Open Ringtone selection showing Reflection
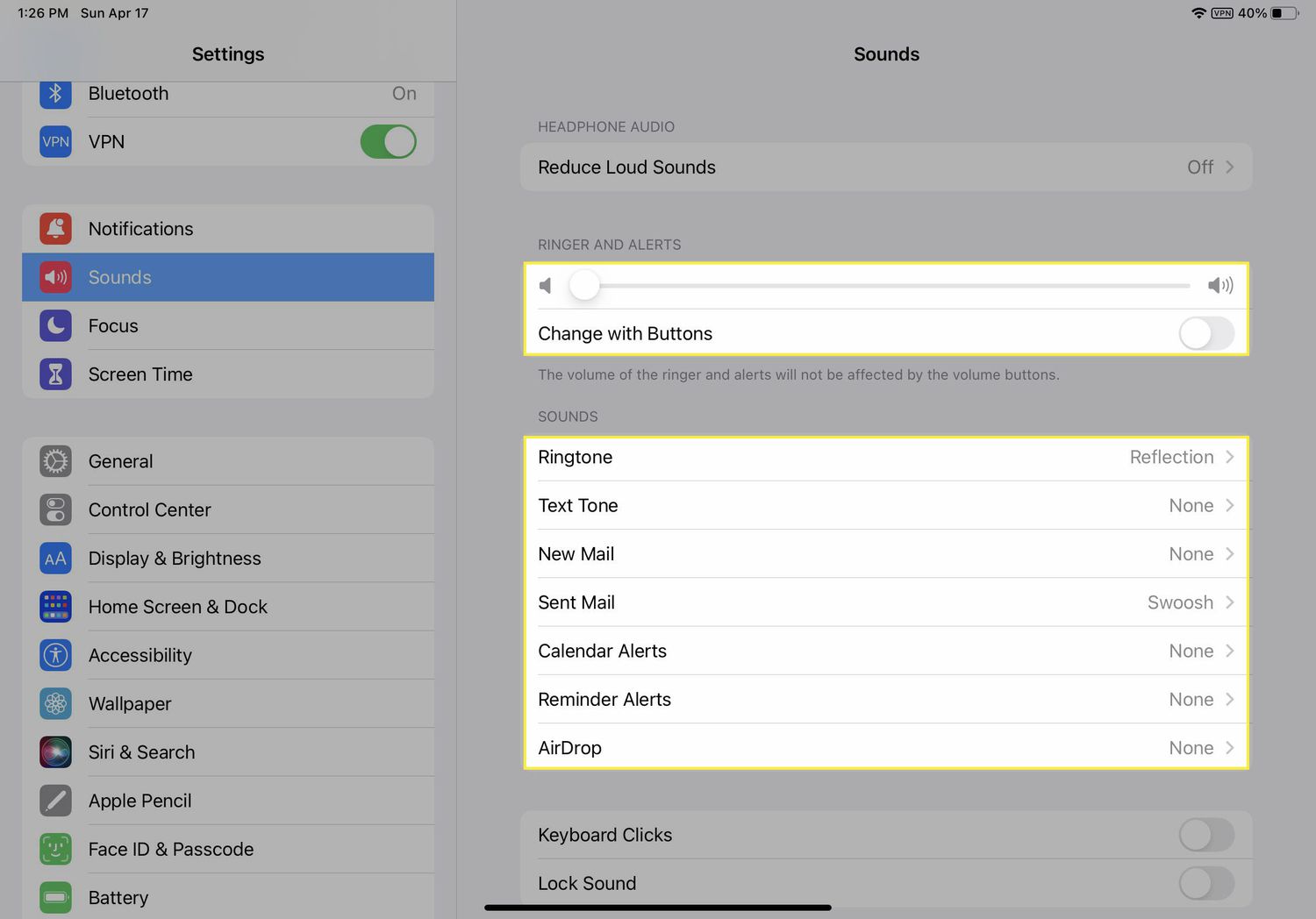This screenshot has height=919, width=1316. [885, 458]
